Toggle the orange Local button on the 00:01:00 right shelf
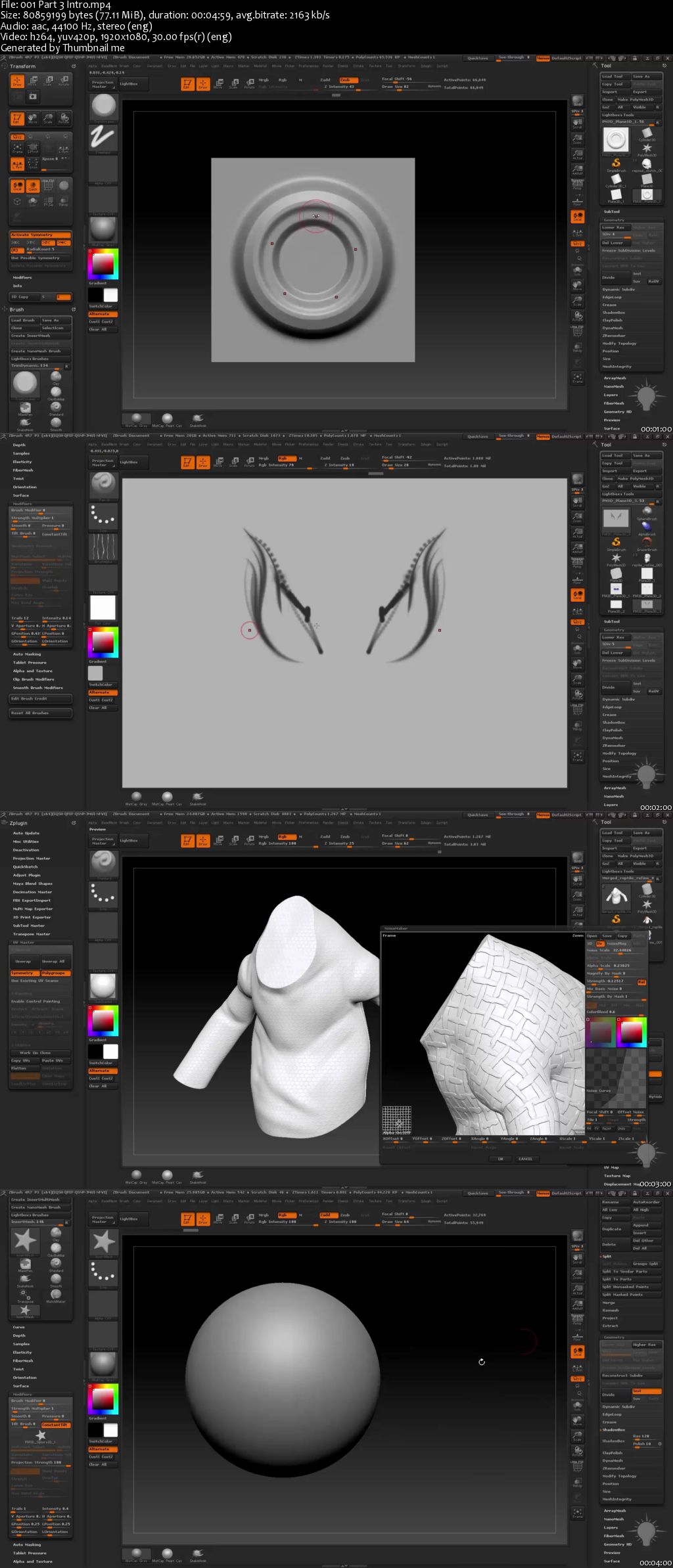Viewport: 673px width, 1568px height. 577,216
